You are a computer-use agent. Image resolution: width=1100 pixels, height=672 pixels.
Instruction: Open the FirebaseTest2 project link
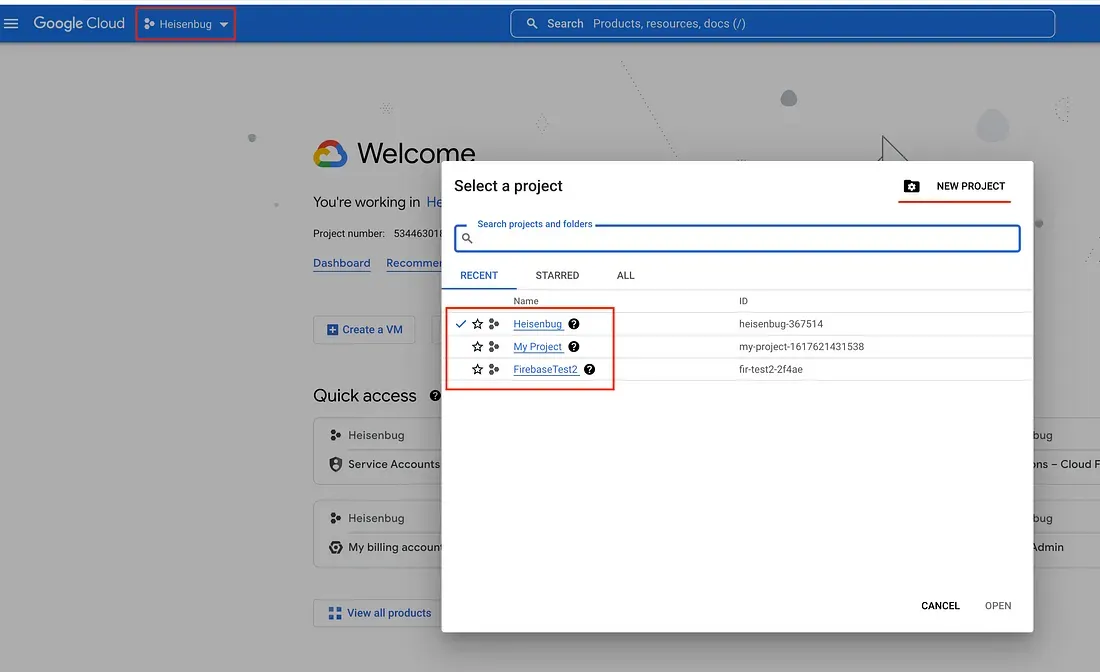[x=545, y=370]
